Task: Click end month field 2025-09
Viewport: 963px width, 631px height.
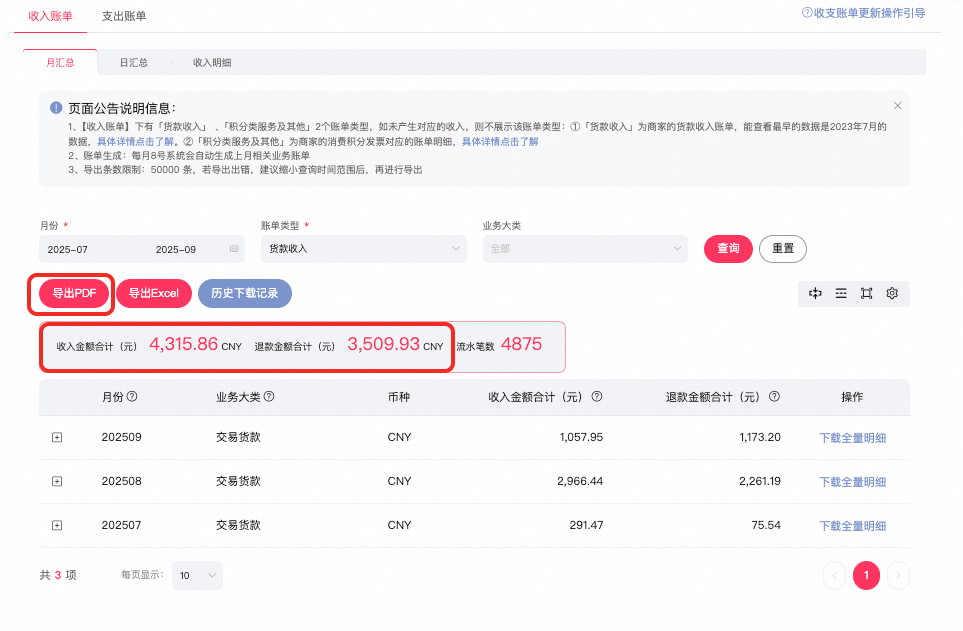Action: click(x=176, y=249)
